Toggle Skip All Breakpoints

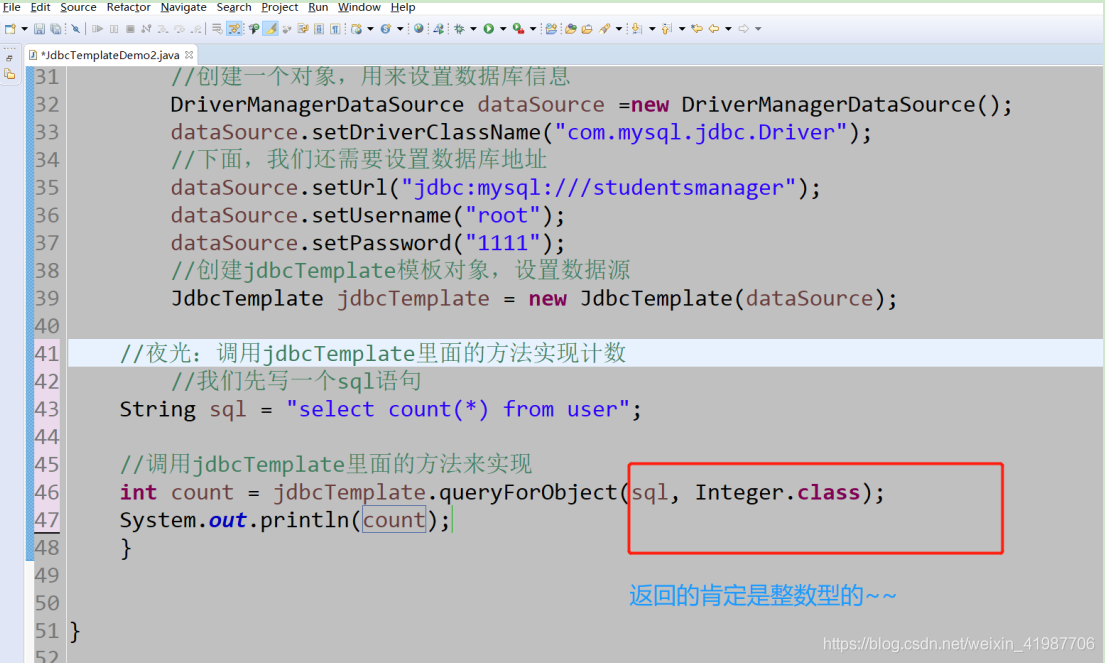pos(75,29)
